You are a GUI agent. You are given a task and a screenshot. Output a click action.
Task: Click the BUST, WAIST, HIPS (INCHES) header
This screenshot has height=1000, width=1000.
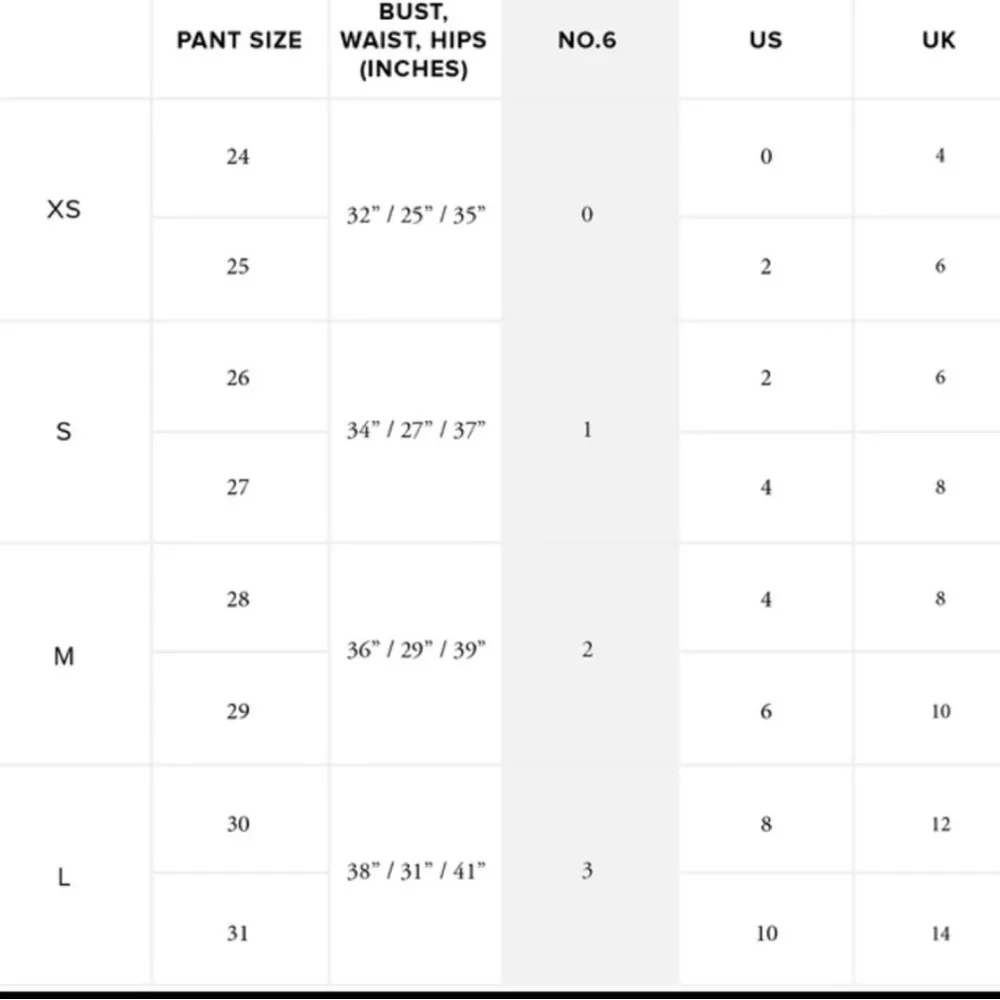[x=413, y=41]
